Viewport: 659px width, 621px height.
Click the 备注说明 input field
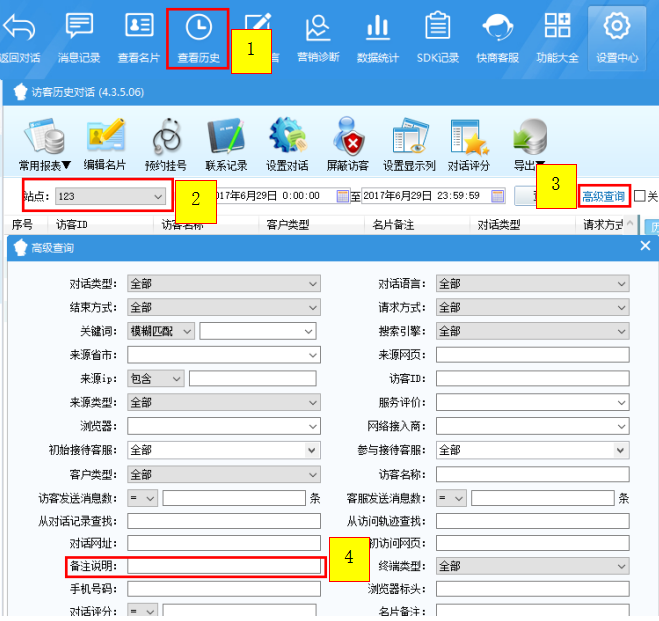click(x=224, y=567)
